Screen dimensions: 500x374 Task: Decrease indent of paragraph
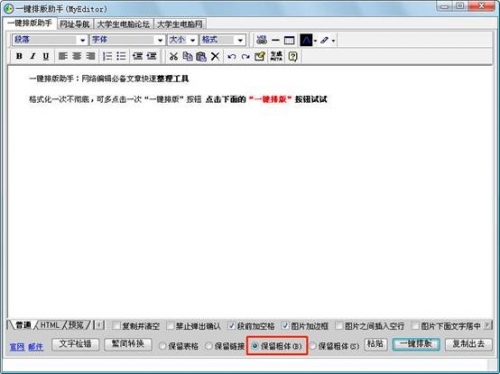[137, 56]
